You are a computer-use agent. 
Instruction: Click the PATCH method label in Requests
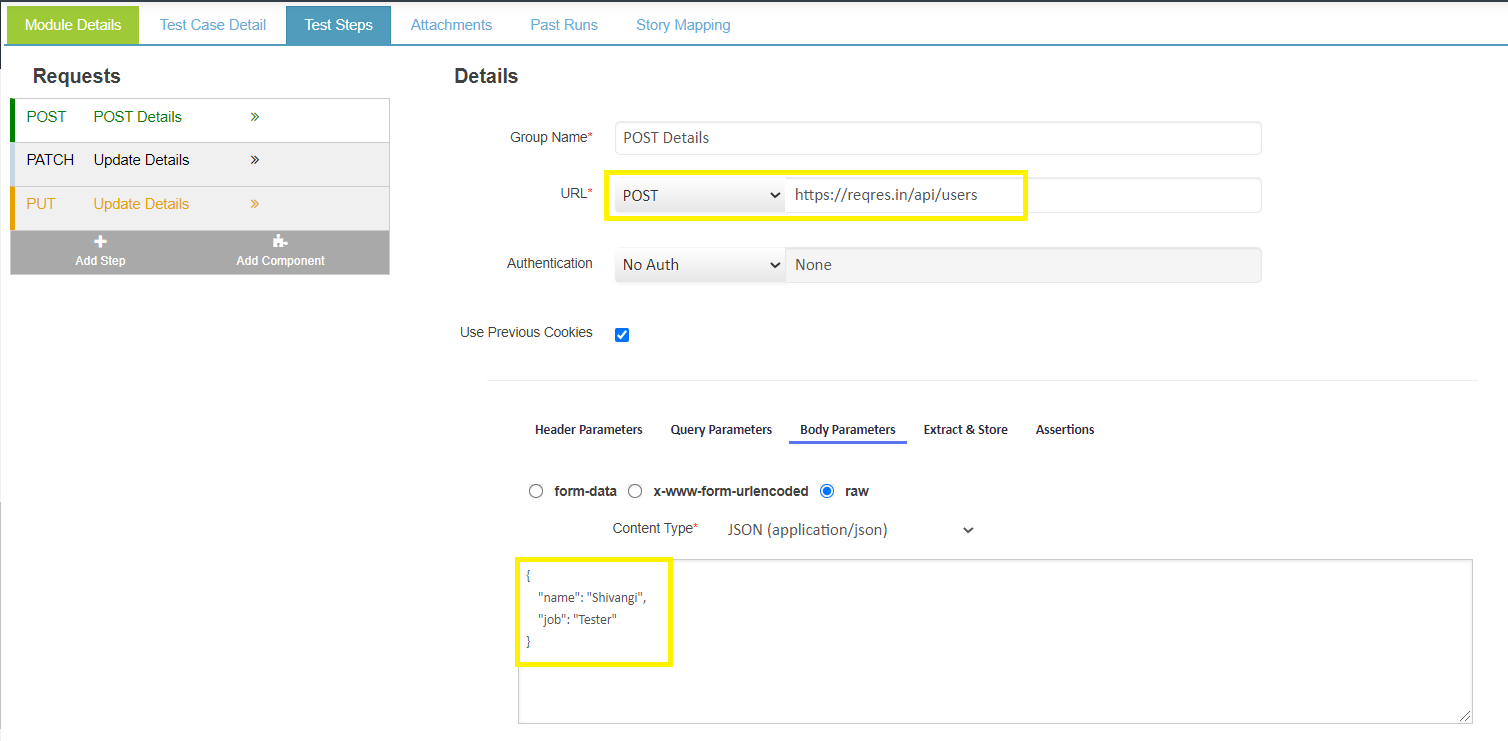[50, 160]
